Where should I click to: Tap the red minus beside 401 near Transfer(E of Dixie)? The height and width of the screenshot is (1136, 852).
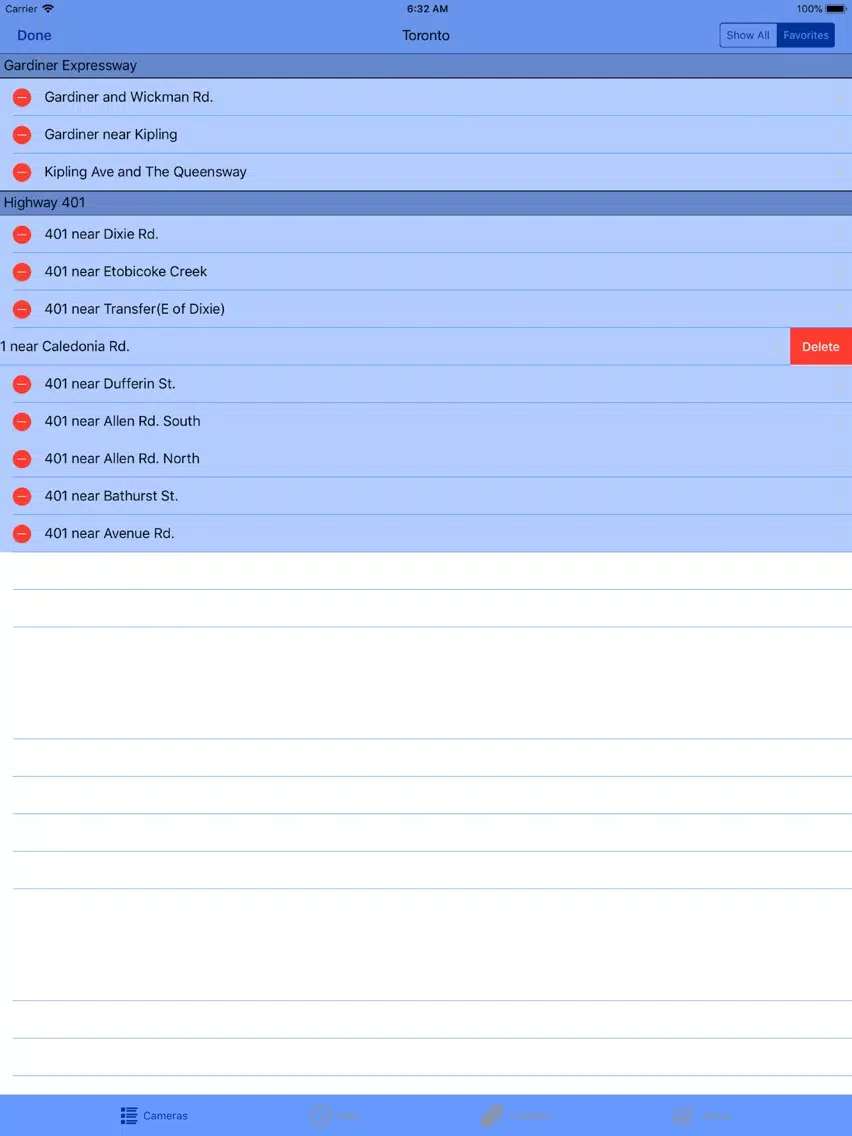point(22,309)
